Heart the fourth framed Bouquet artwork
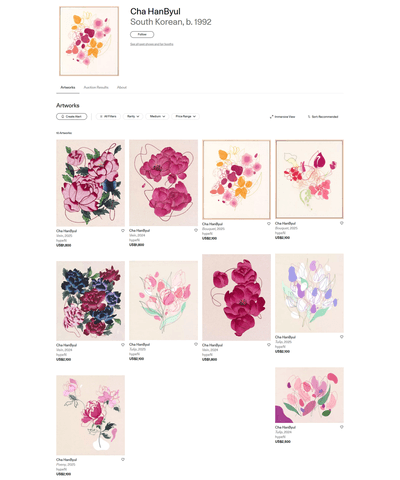Screen dimensions: 400x480 [342, 223]
